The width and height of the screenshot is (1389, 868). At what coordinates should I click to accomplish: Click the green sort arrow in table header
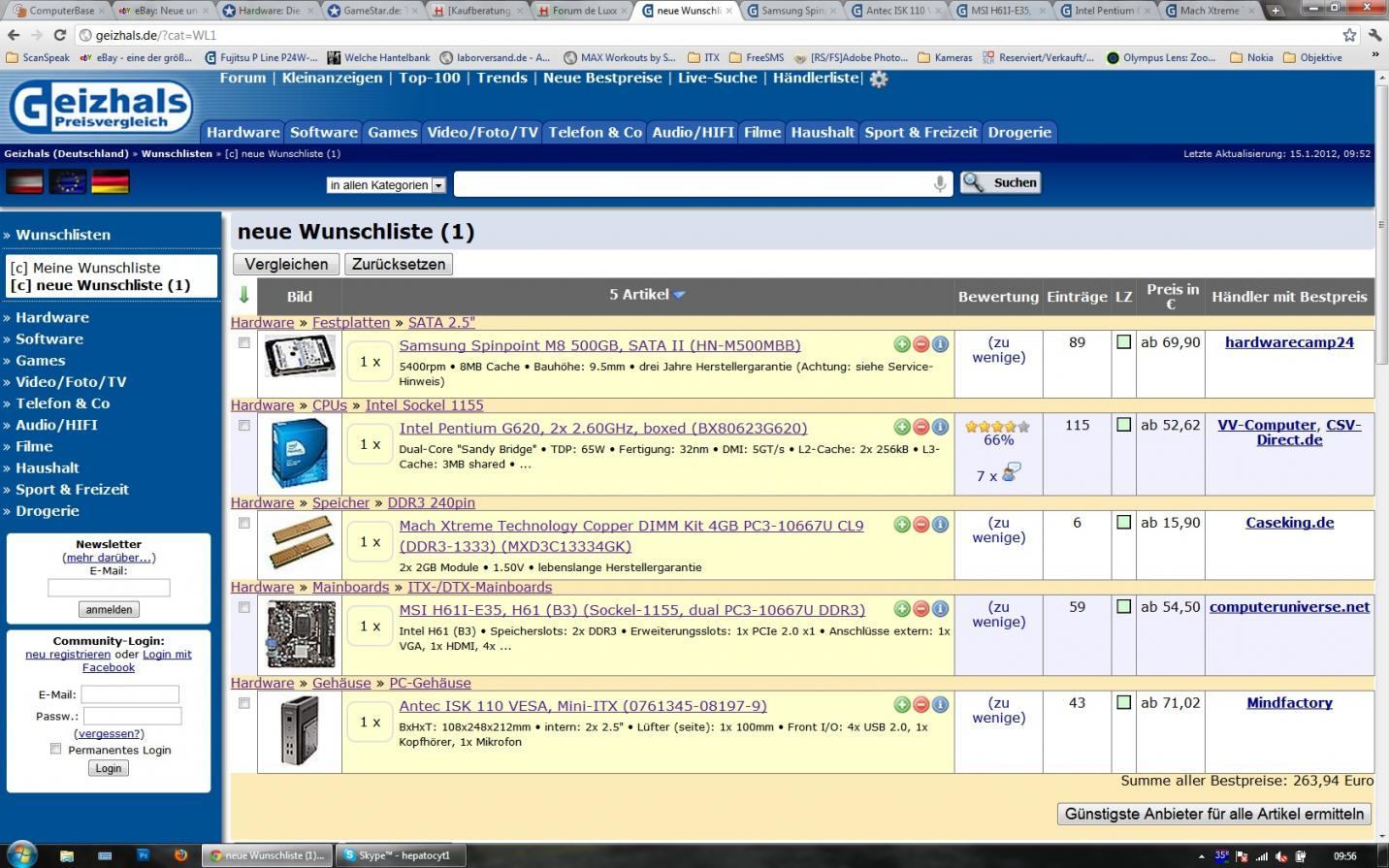[243, 295]
